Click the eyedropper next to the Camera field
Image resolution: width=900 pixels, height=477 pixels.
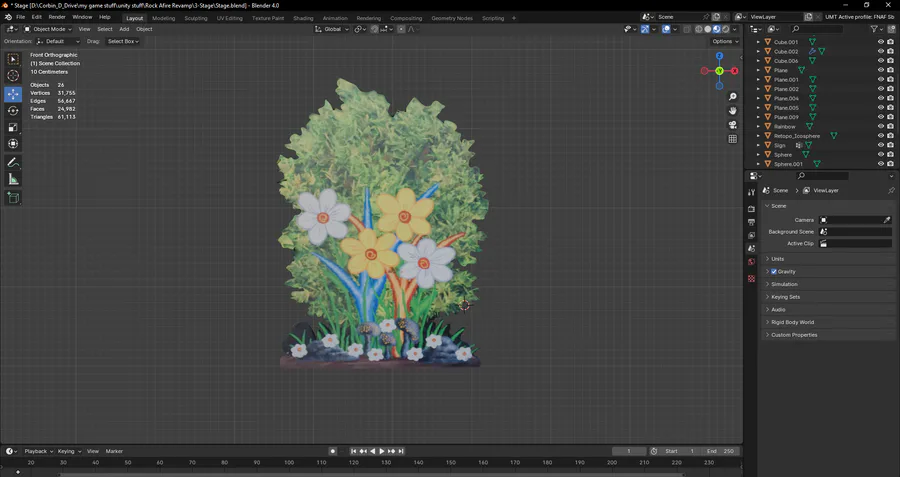pyautogui.click(x=886, y=219)
